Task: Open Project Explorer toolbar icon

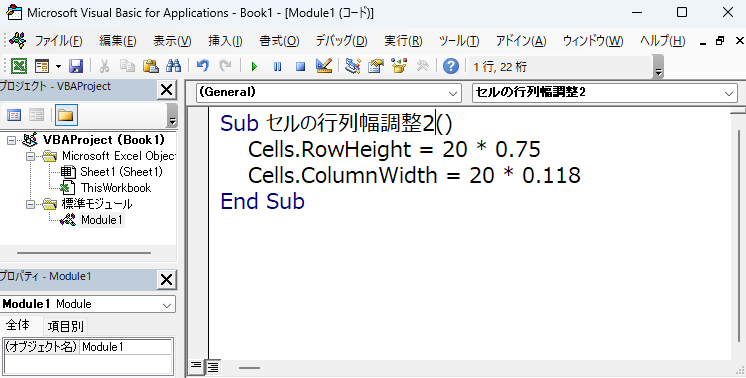Action: pyautogui.click(x=353, y=66)
